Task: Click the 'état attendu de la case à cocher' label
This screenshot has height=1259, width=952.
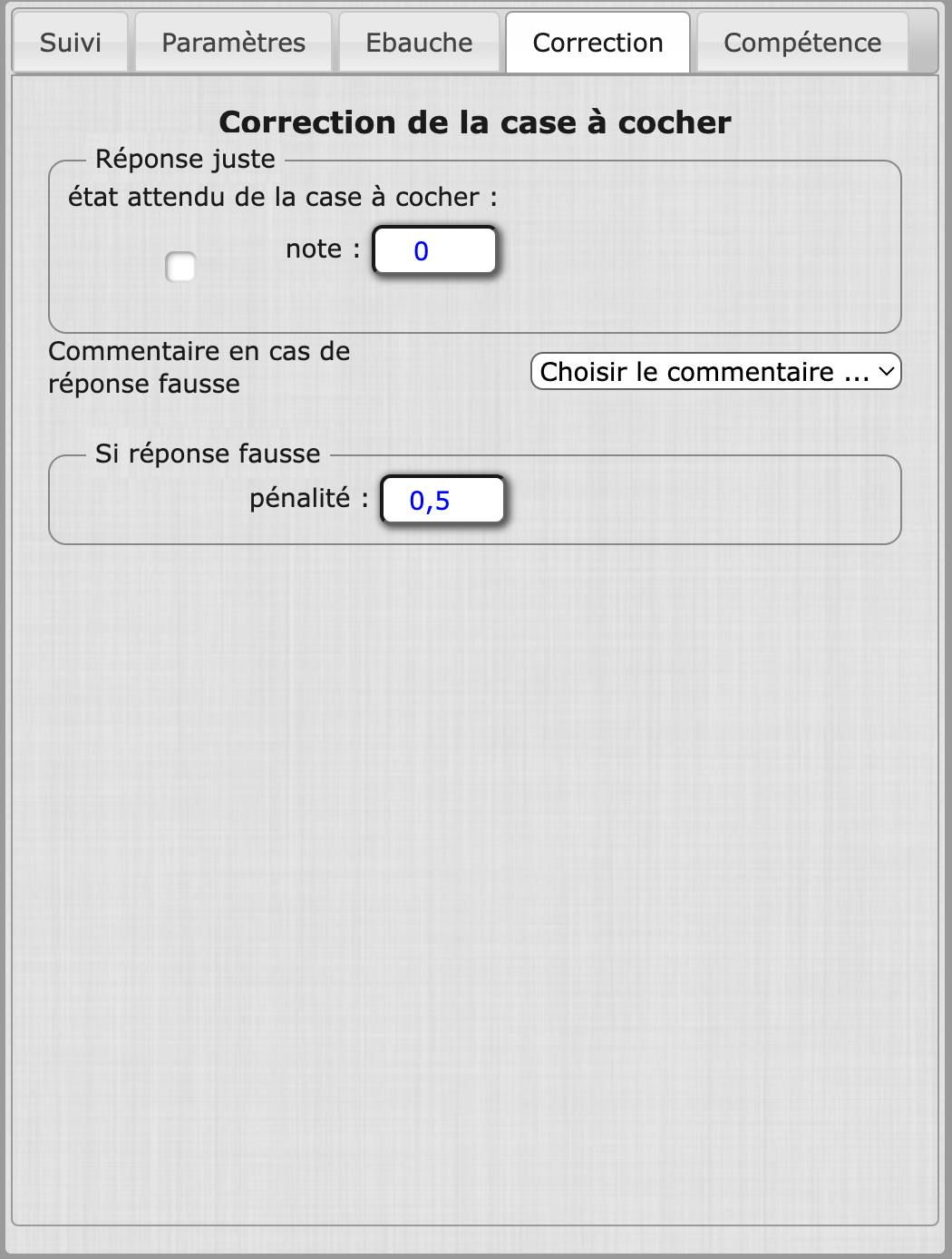Action: point(282,198)
